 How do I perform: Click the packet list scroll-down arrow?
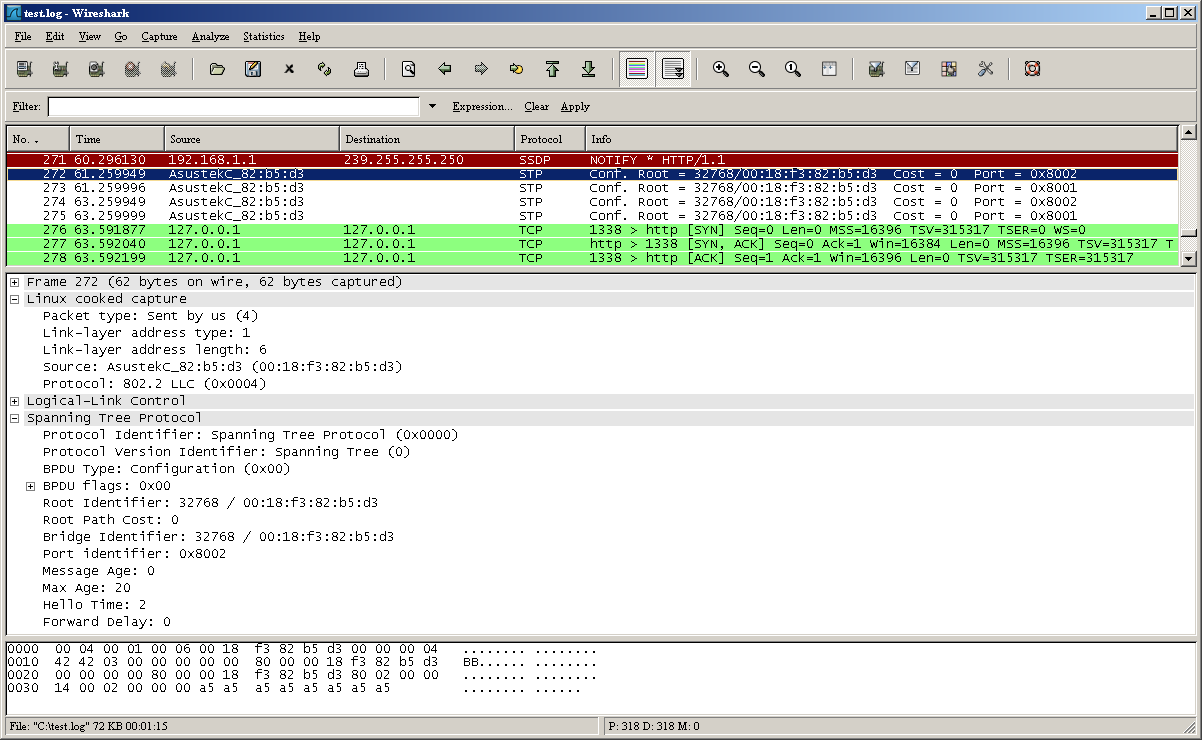coord(1188,258)
